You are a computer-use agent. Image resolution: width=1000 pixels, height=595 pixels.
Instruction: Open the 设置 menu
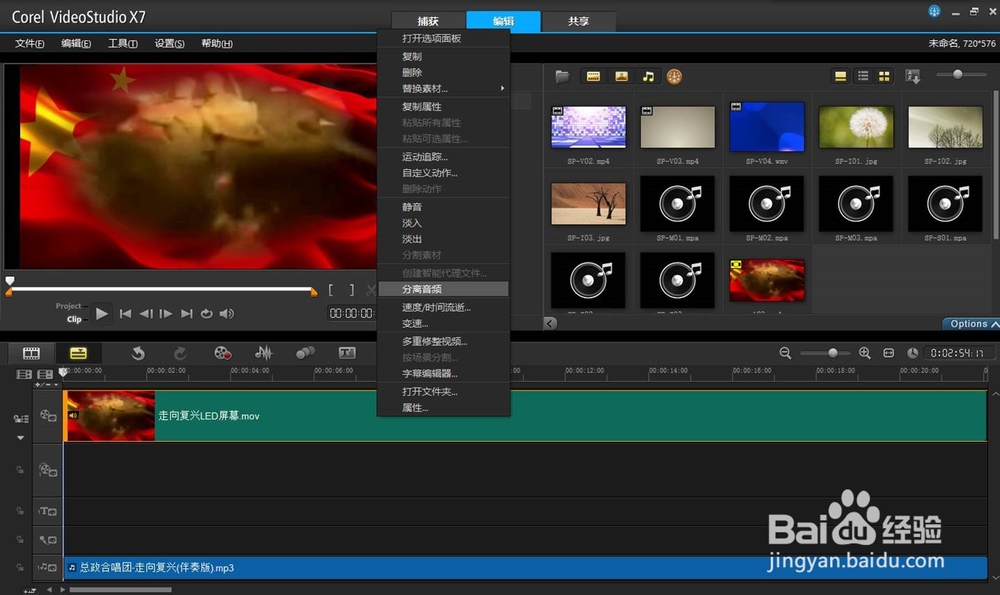[169, 43]
